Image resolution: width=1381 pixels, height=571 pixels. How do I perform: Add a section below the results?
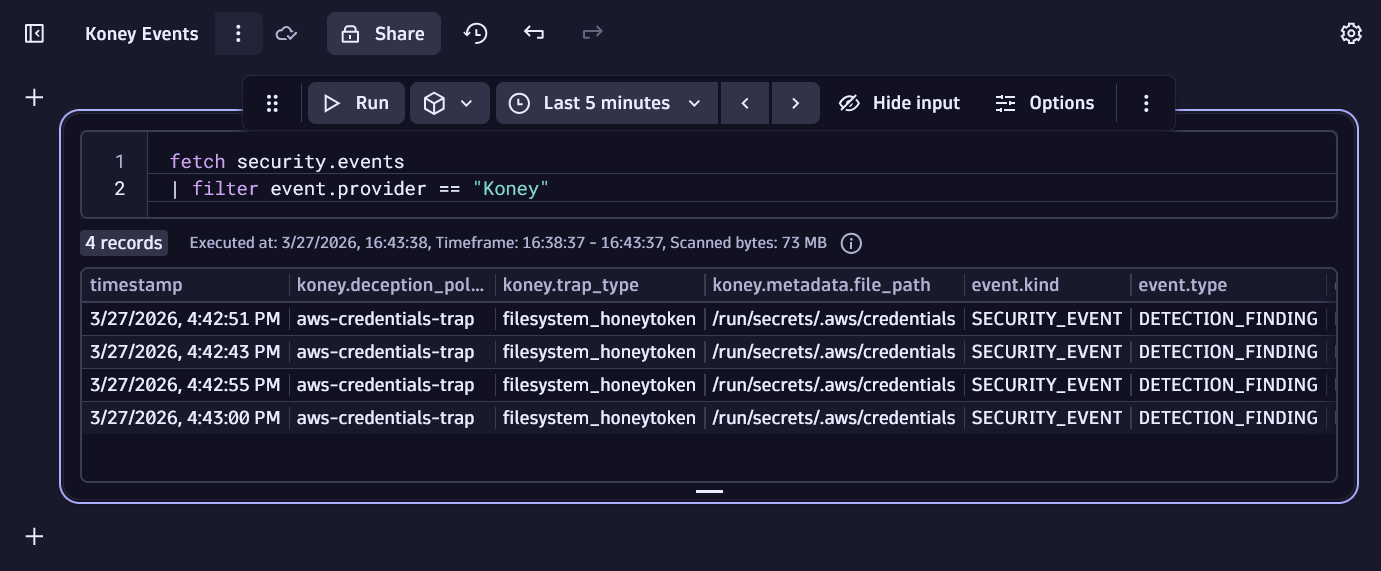pyautogui.click(x=34, y=536)
